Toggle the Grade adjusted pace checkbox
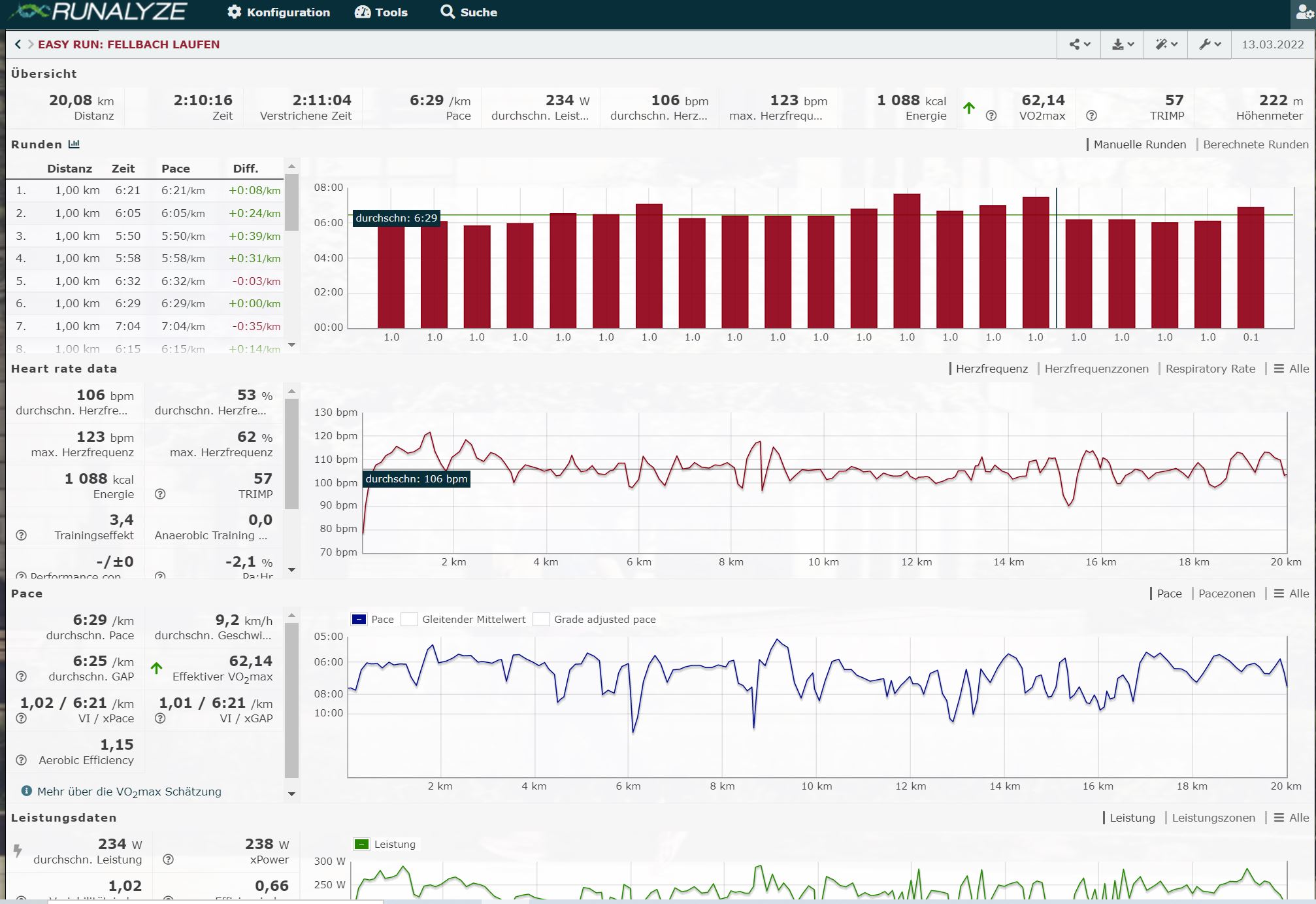Screen dimensions: 1316x904 pyautogui.click(x=541, y=620)
